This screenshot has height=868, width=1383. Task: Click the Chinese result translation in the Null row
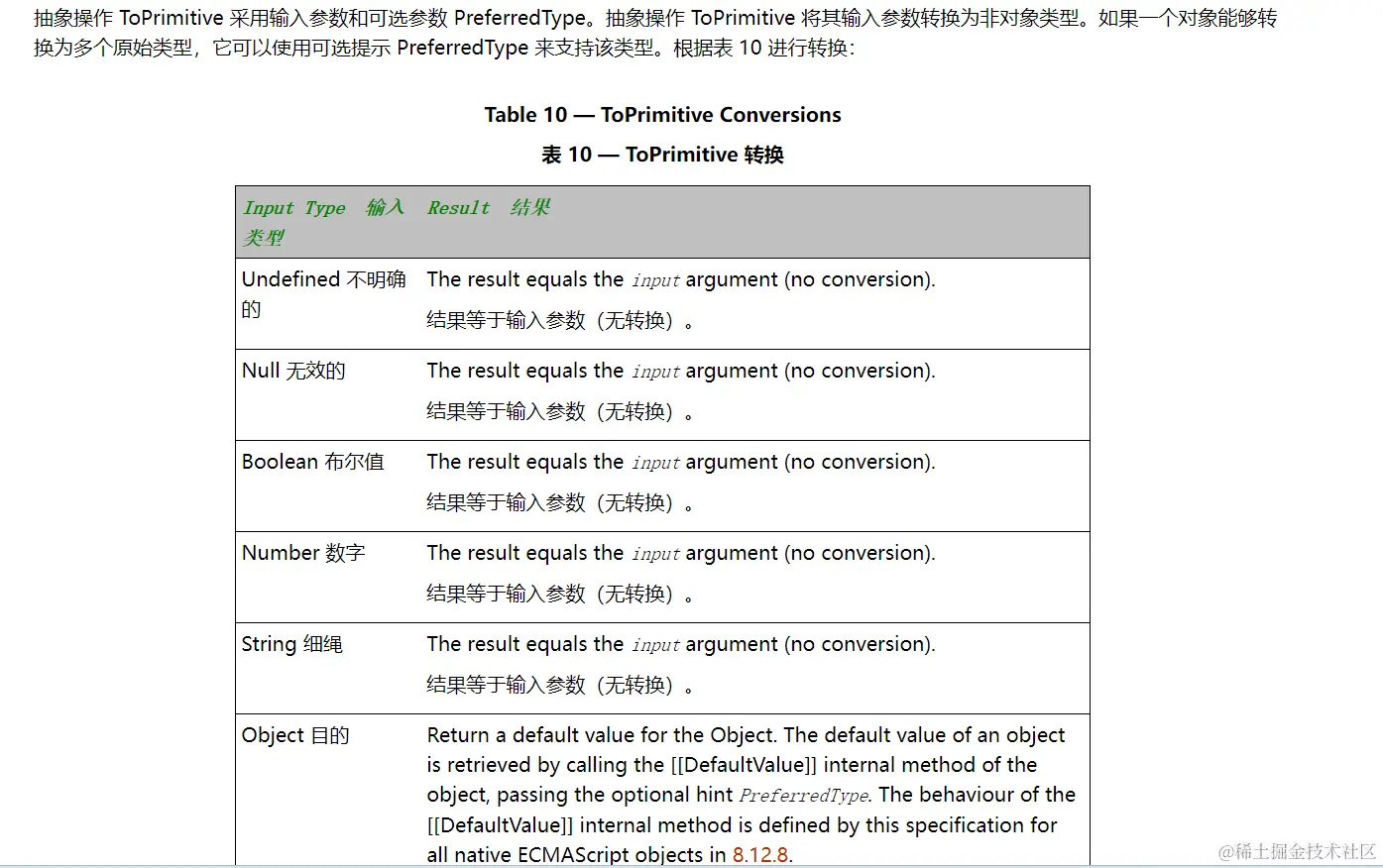click(x=560, y=411)
